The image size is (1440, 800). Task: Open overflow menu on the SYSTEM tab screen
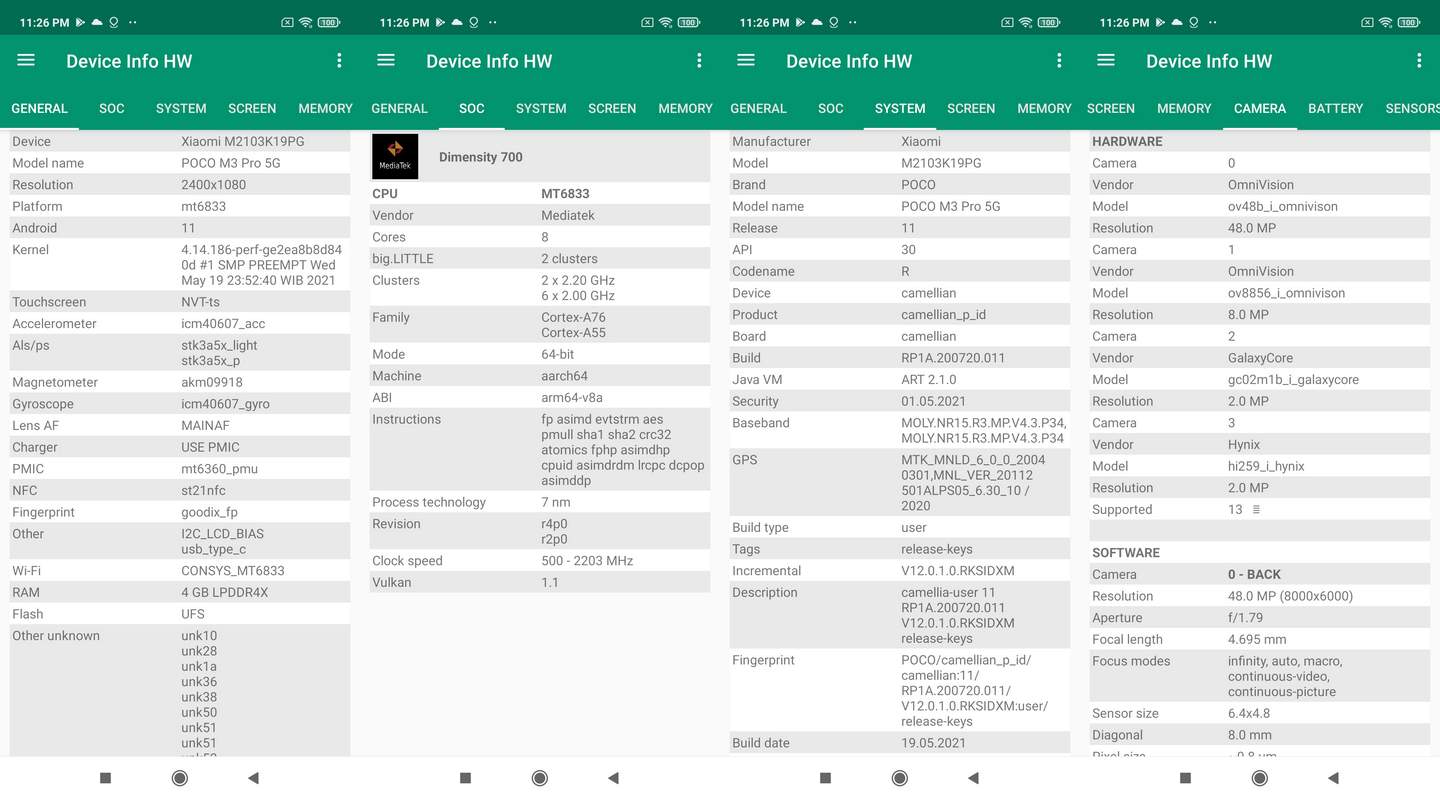[x=1059, y=61]
